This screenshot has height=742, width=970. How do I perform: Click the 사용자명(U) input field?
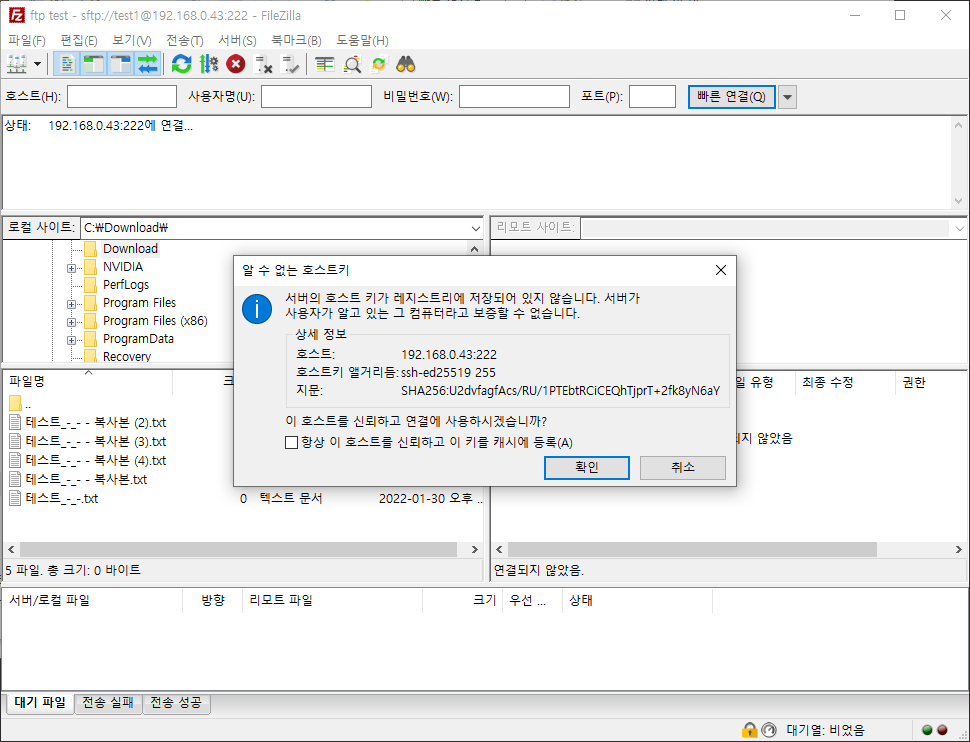316,97
